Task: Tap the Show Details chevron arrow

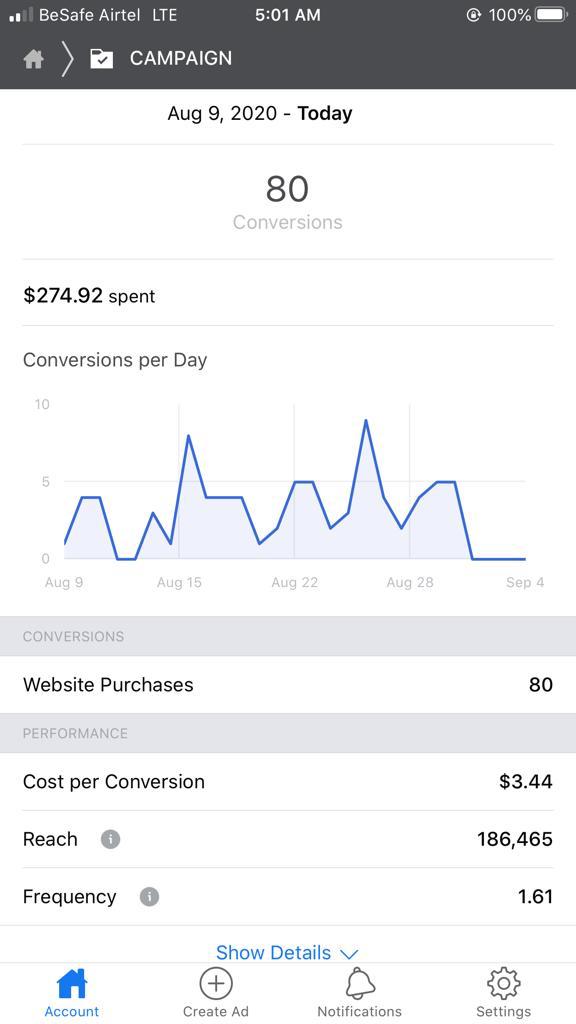Action: click(x=349, y=954)
